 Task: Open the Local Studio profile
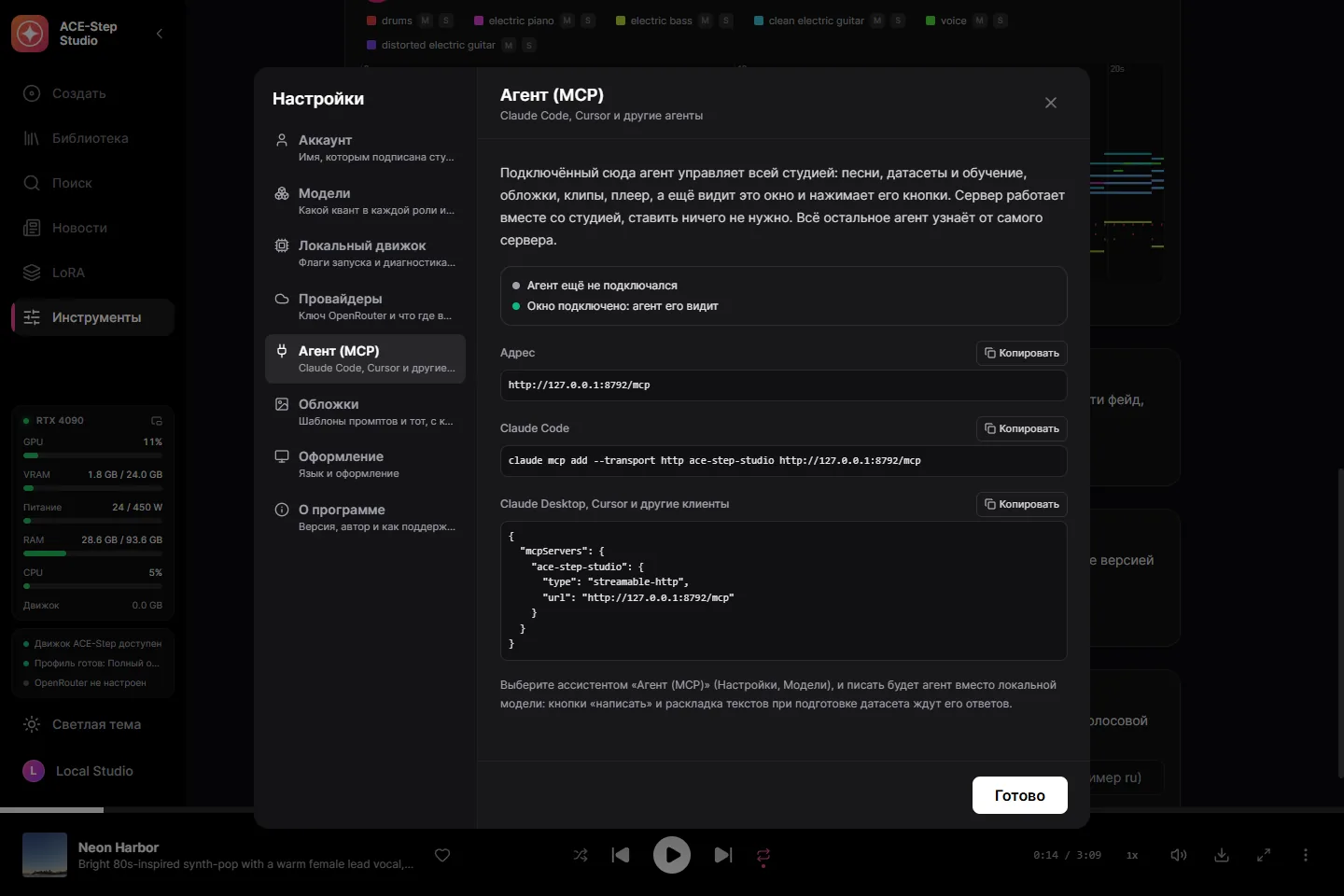click(92, 771)
